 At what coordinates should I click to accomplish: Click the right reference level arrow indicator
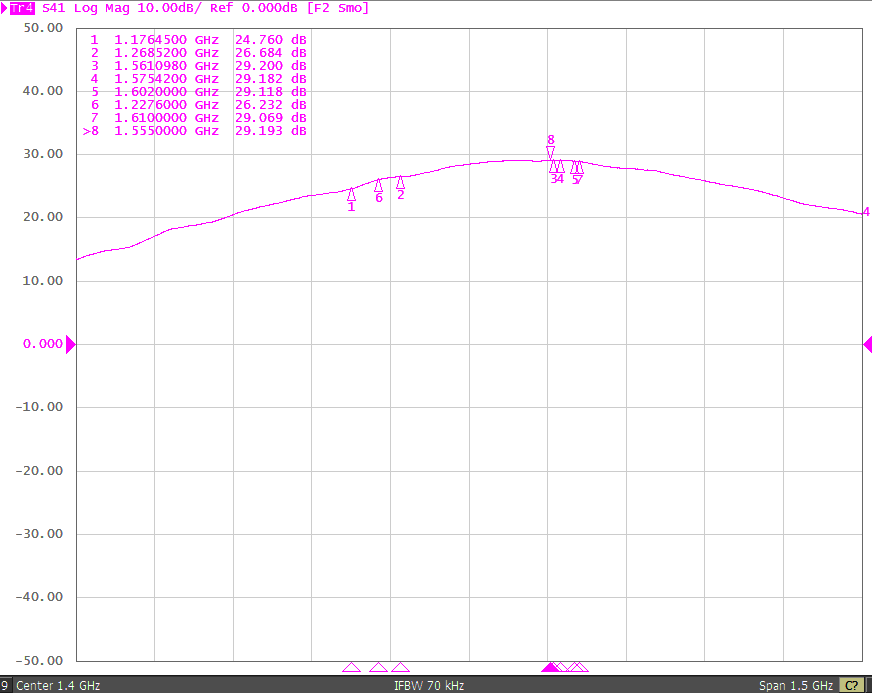(x=867, y=344)
